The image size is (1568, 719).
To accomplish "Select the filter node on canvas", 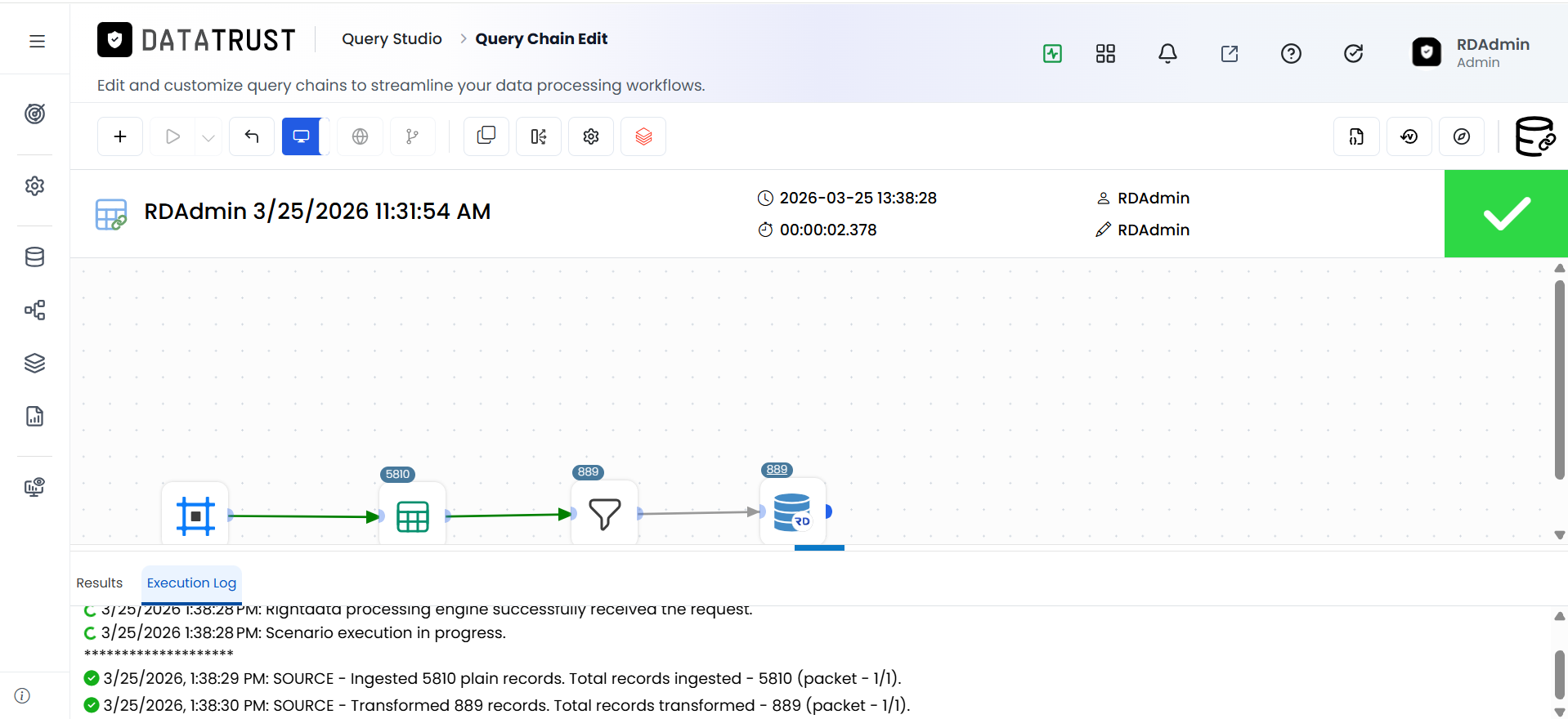I will point(605,514).
